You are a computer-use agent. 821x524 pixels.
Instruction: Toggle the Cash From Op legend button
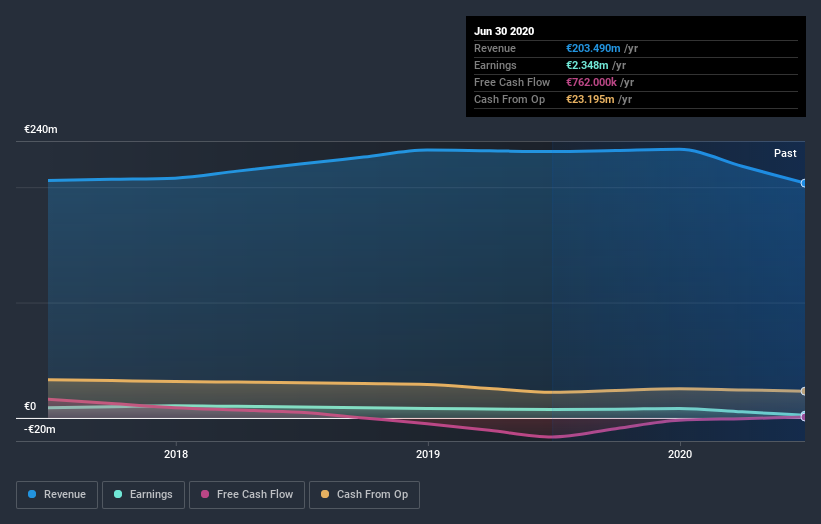click(364, 495)
